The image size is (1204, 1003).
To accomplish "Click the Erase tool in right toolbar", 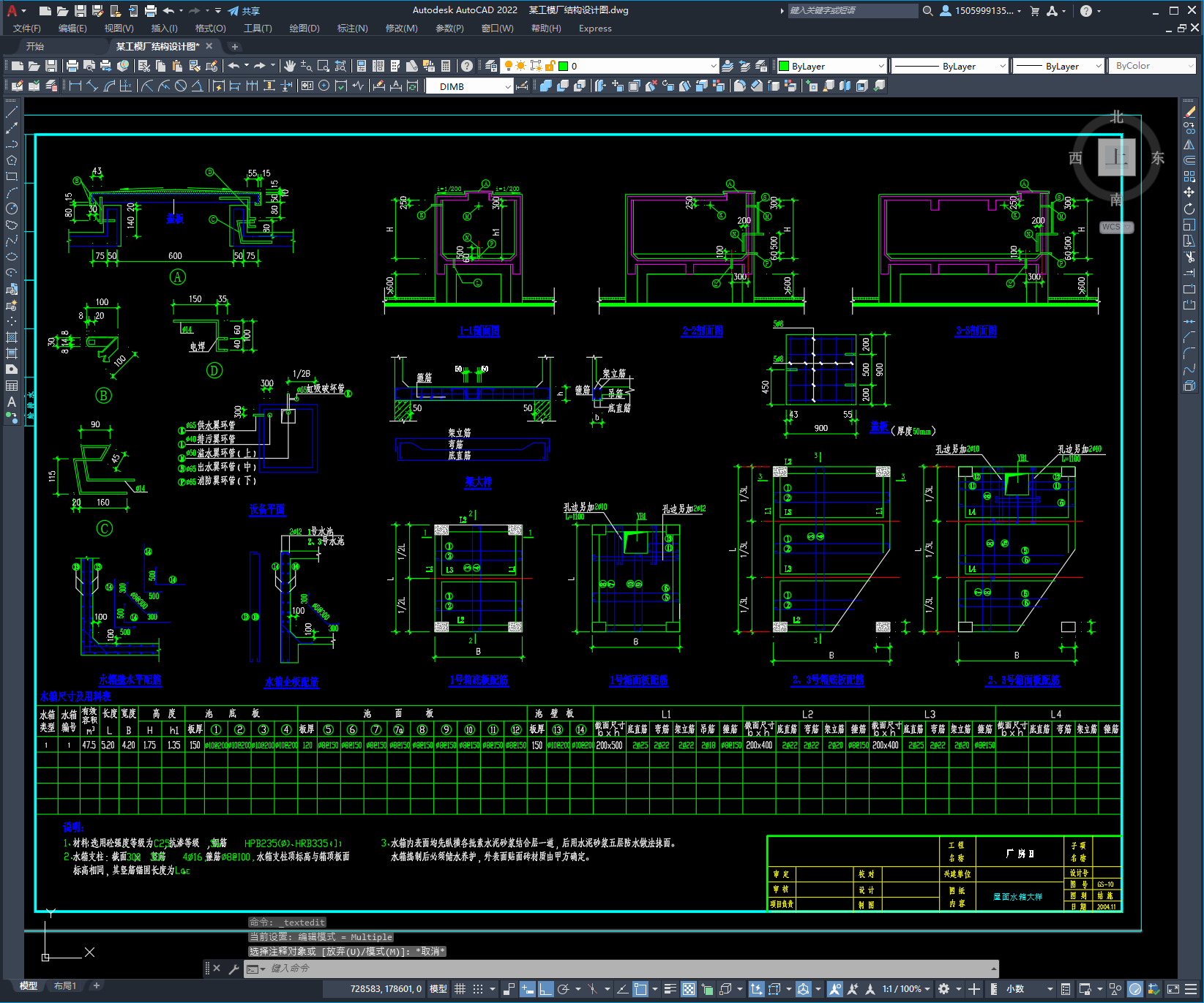I will pyautogui.click(x=1189, y=112).
